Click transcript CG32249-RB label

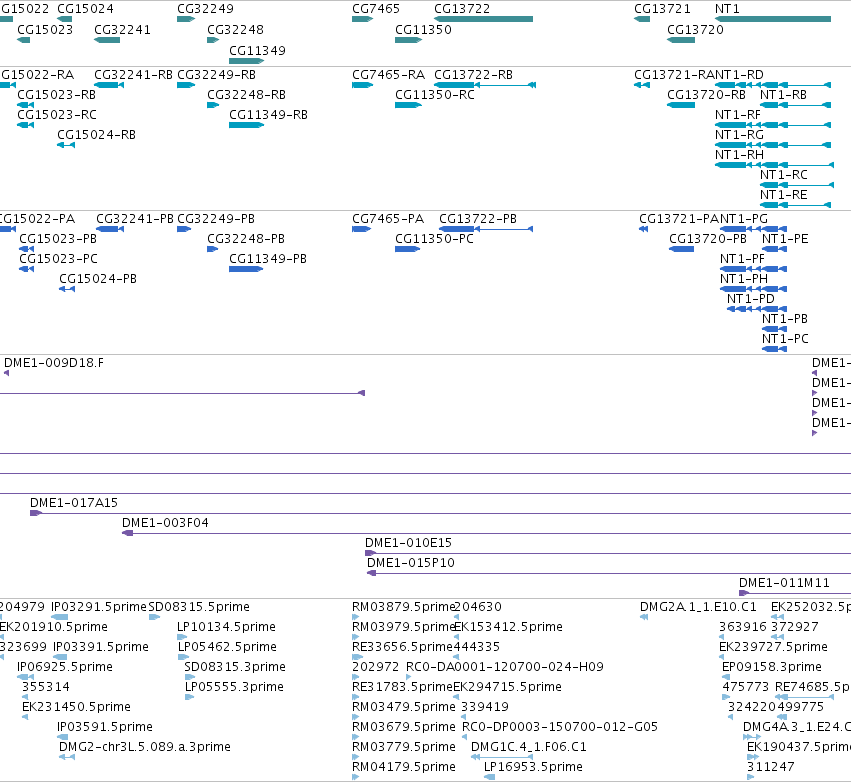coord(217,75)
